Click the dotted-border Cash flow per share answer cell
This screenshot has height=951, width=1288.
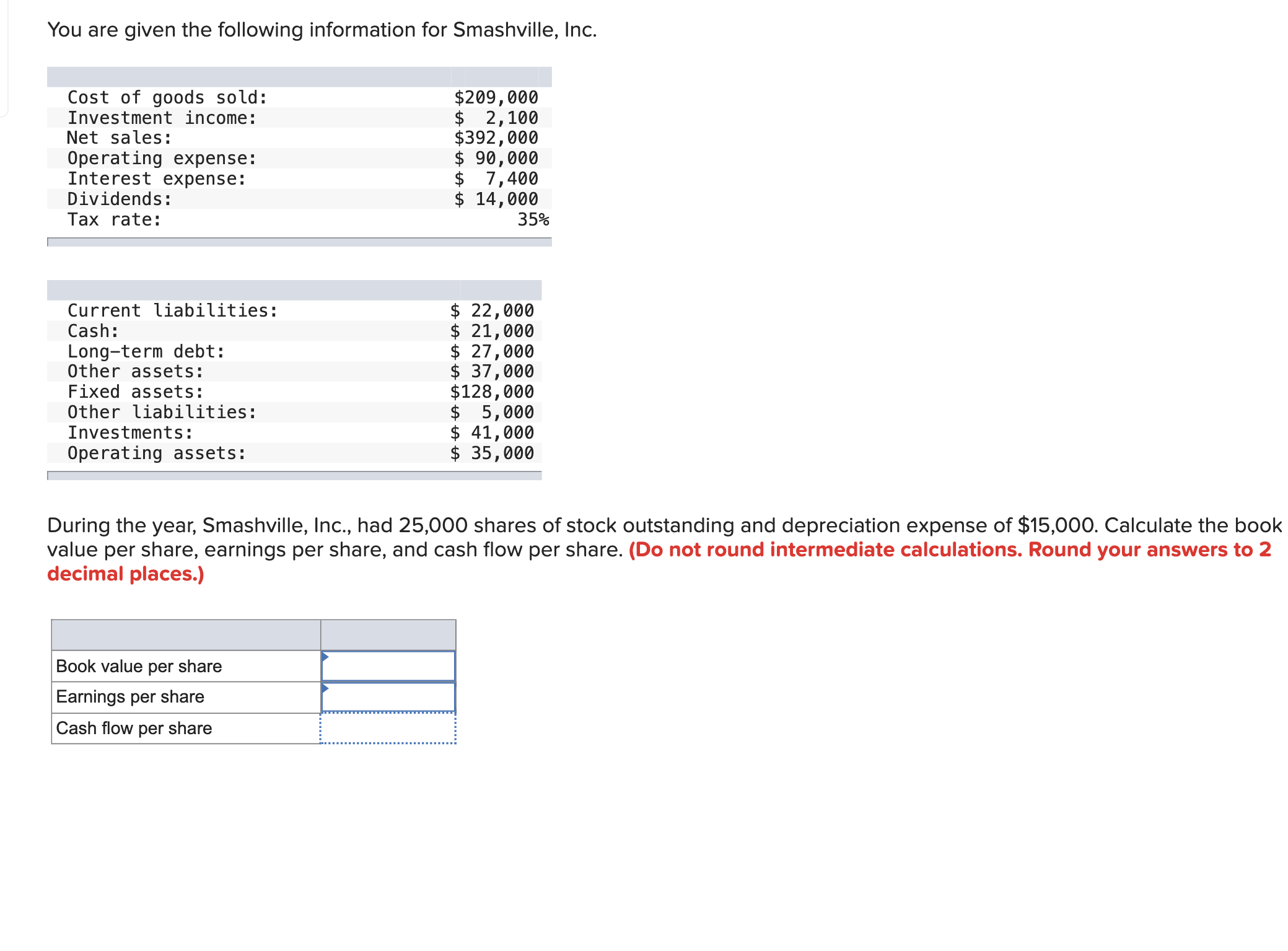pos(387,728)
